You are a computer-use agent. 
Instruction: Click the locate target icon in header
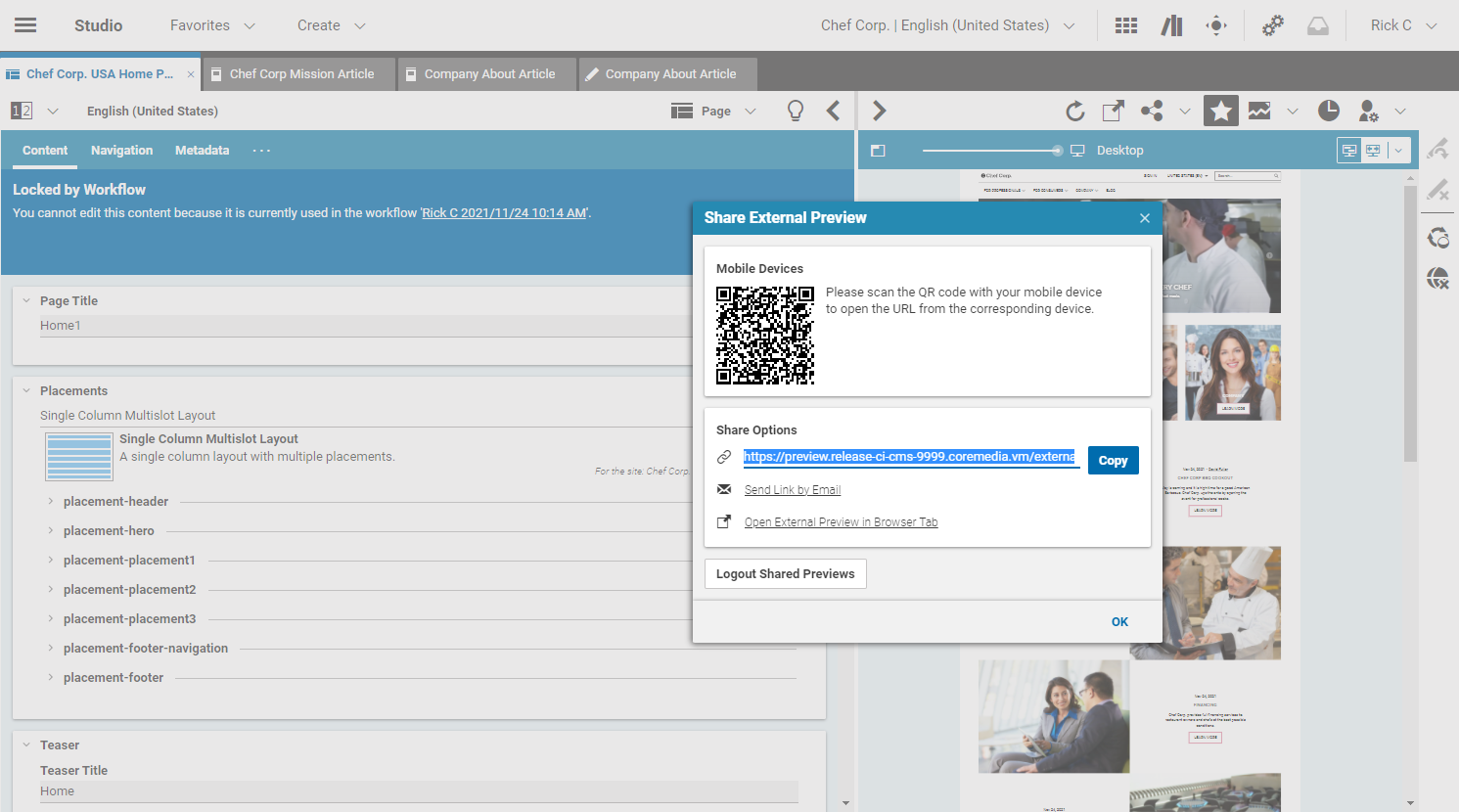click(1216, 25)
